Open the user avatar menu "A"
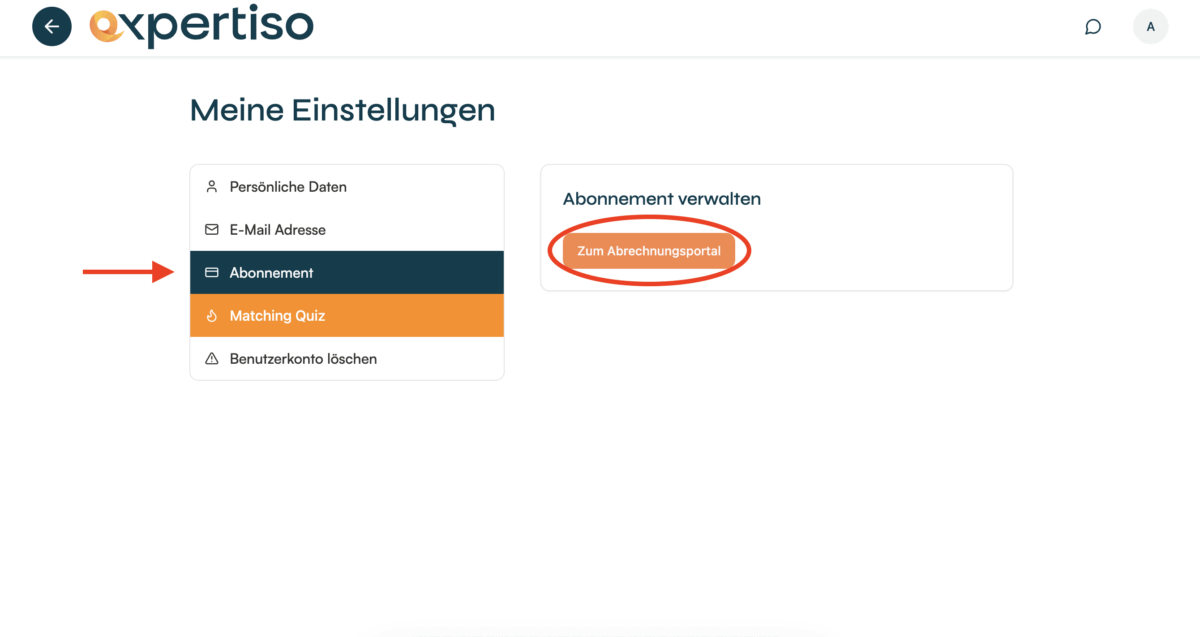This screenshot has width=1200, height=637. pos(1150,27)
